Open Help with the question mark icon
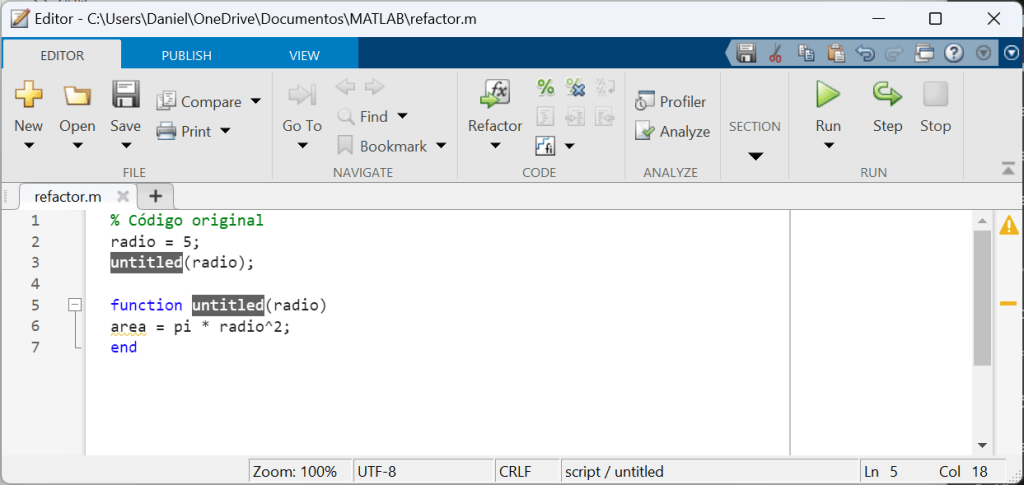 pyautogui.click(x=953, y=54)
